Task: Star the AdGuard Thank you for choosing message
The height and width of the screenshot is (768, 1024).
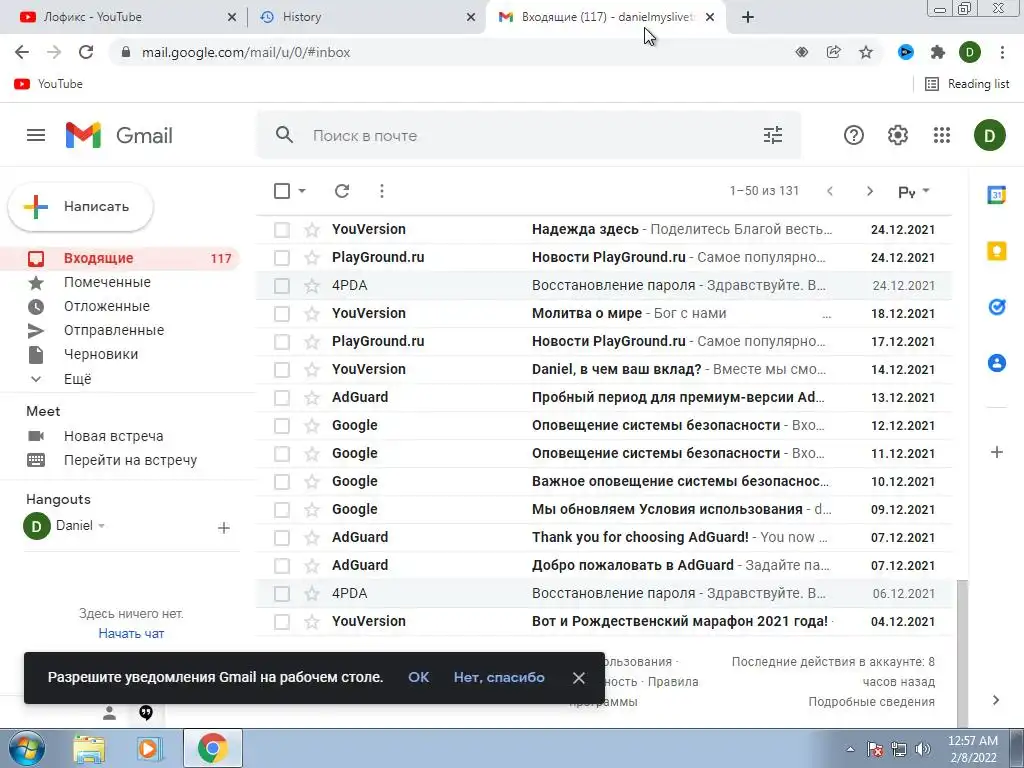Action: 312,537
